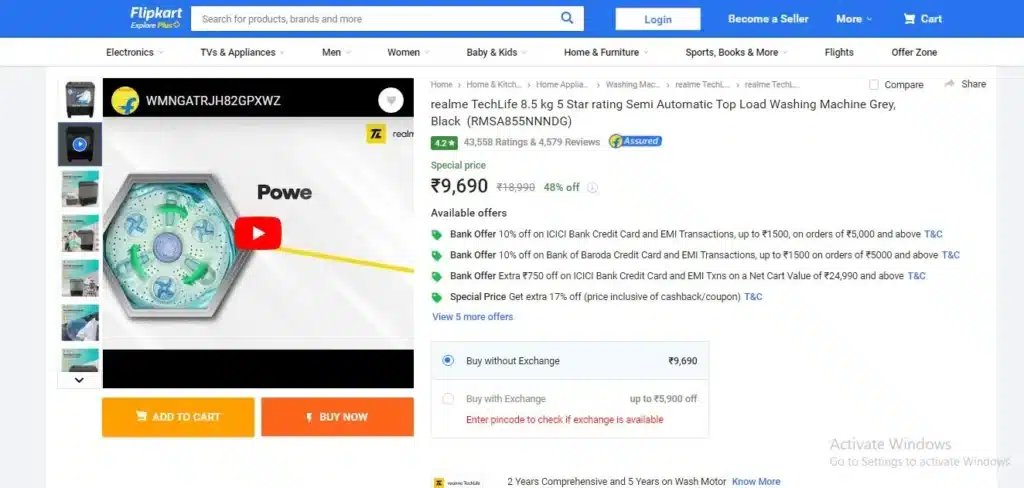The width and height of the screenshot is (1024, 488).
Task: Expand the Electronics category menu
Action: [x=135, y=52]
